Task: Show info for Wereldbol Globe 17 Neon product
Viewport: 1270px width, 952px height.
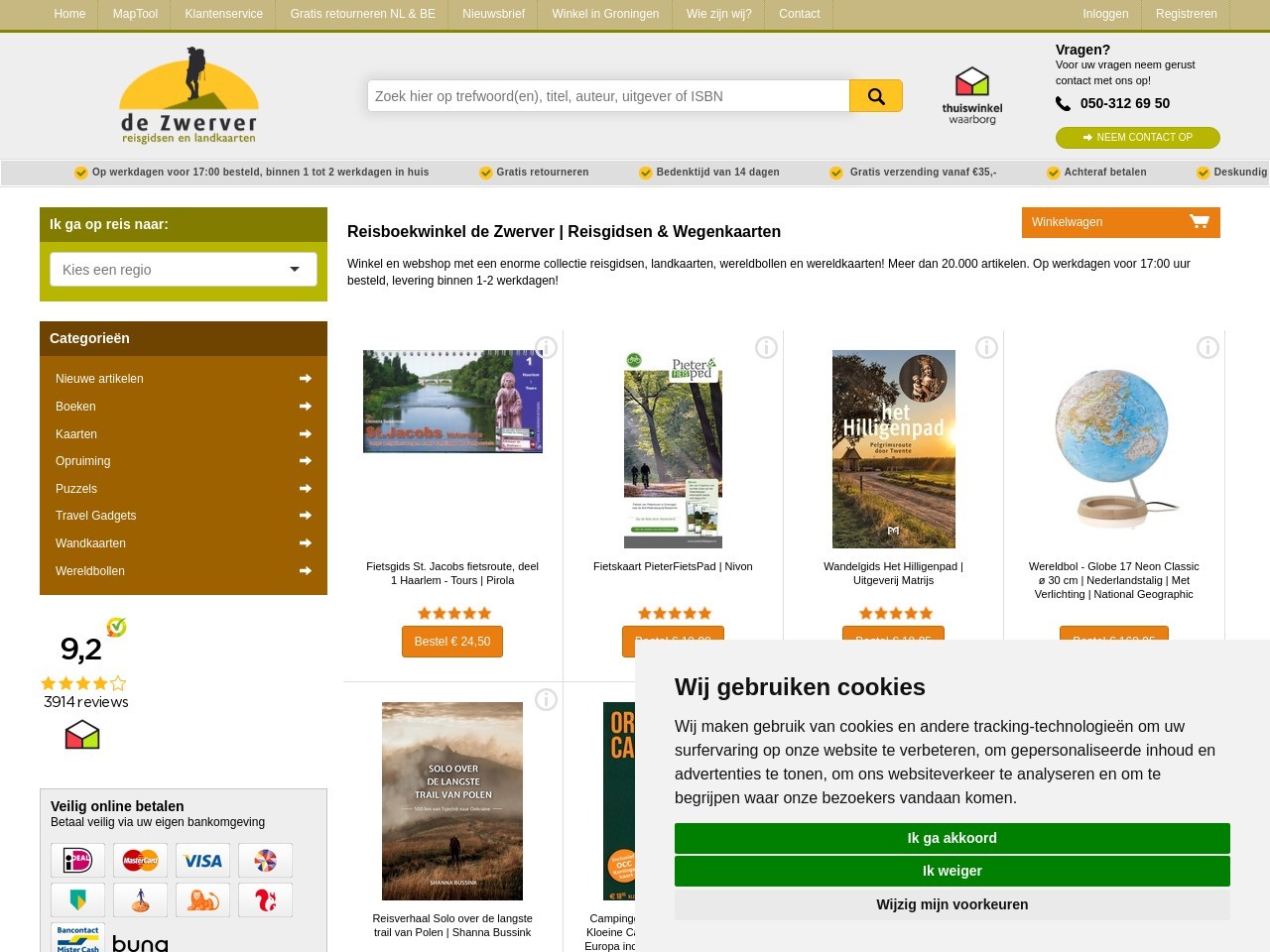Action: [1207, 347]
